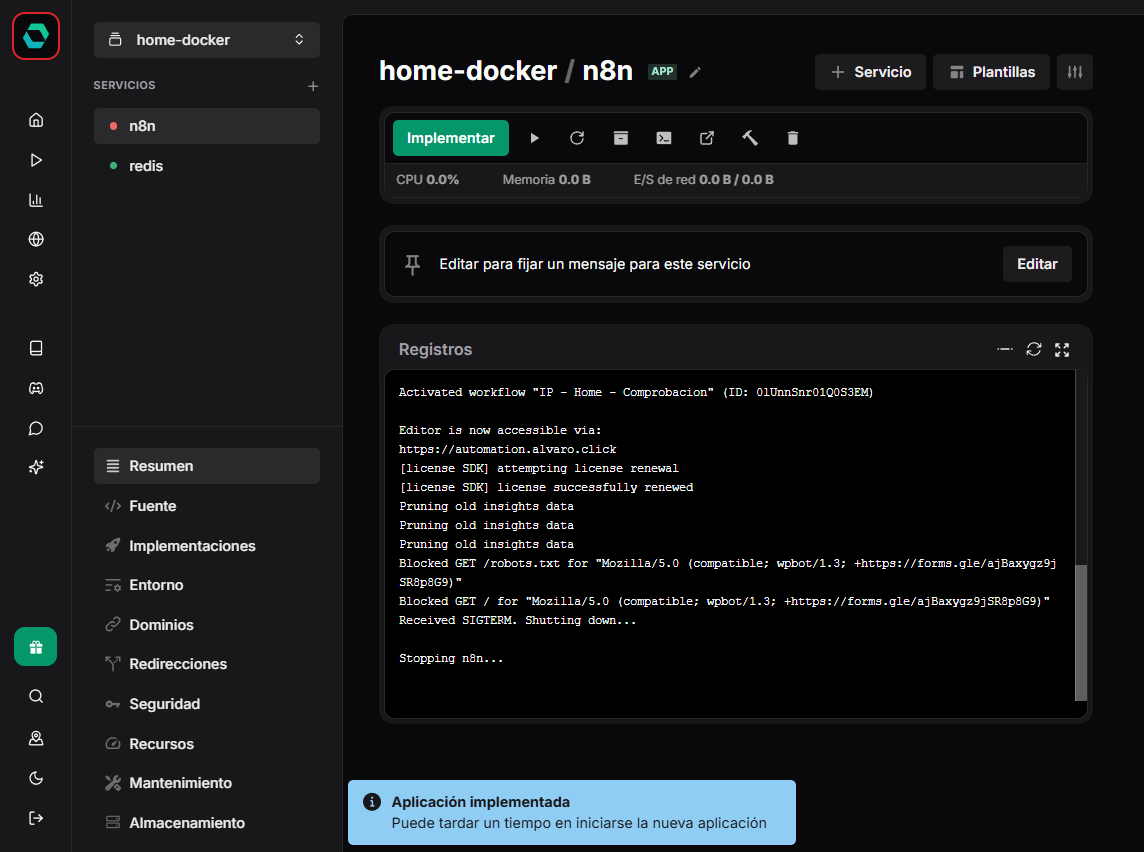The height and width of the screenshot is (852, 1144).
Task: Click the green Implementar button
Action: pyautogui.click(x=451, y=138)
